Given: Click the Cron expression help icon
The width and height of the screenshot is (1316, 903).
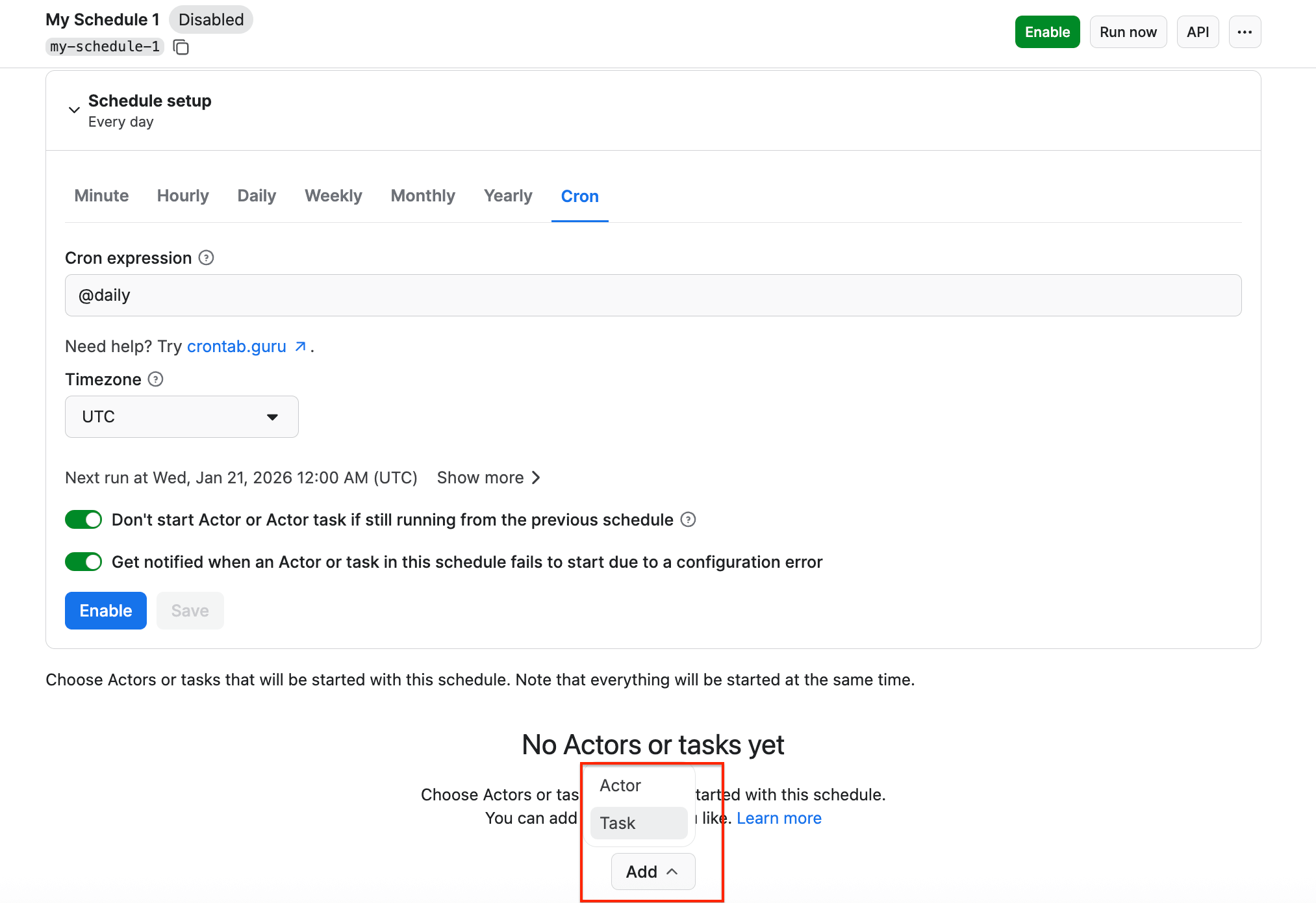Looking at the screenshot, I should coord(206,258).
